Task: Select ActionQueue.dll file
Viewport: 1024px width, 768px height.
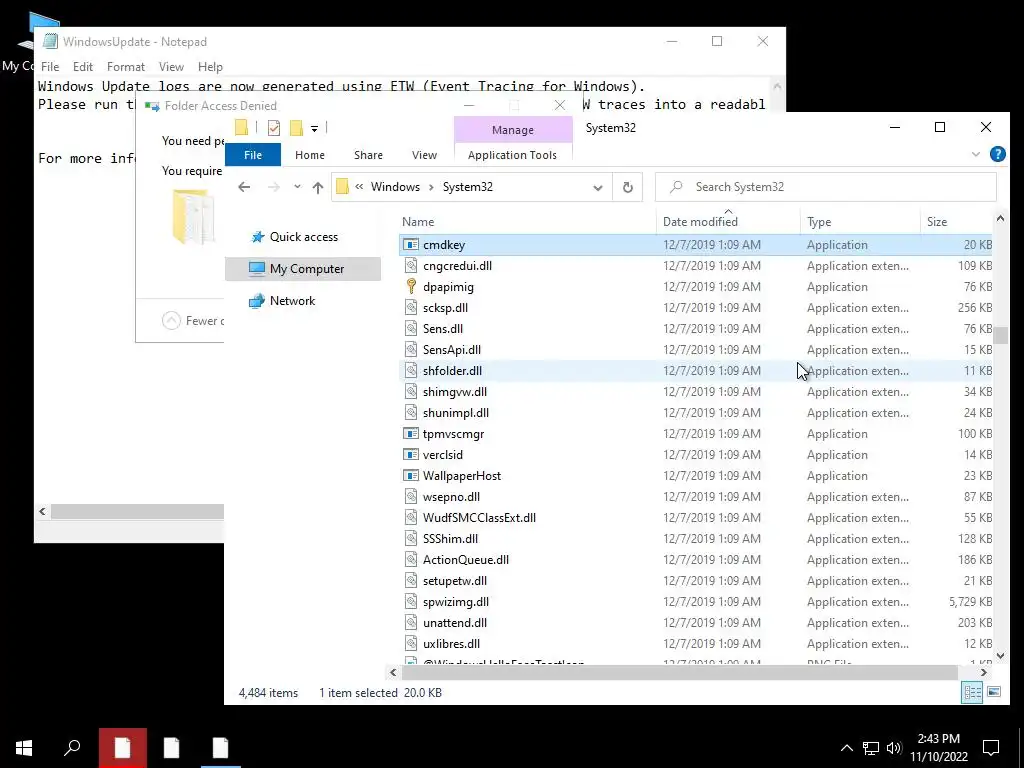Action: pos(466,560)
